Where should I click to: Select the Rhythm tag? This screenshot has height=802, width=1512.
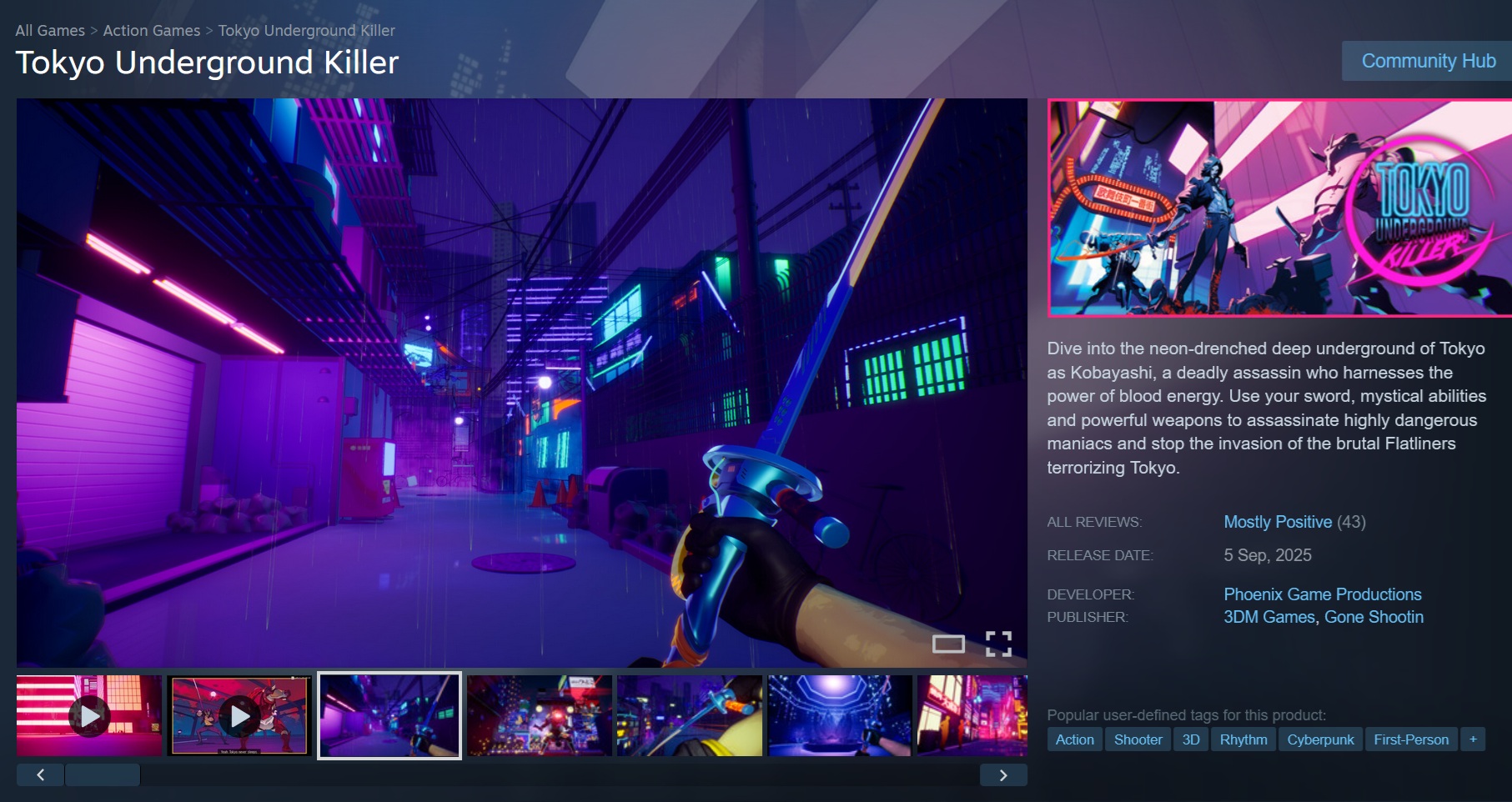[1243, 739]
